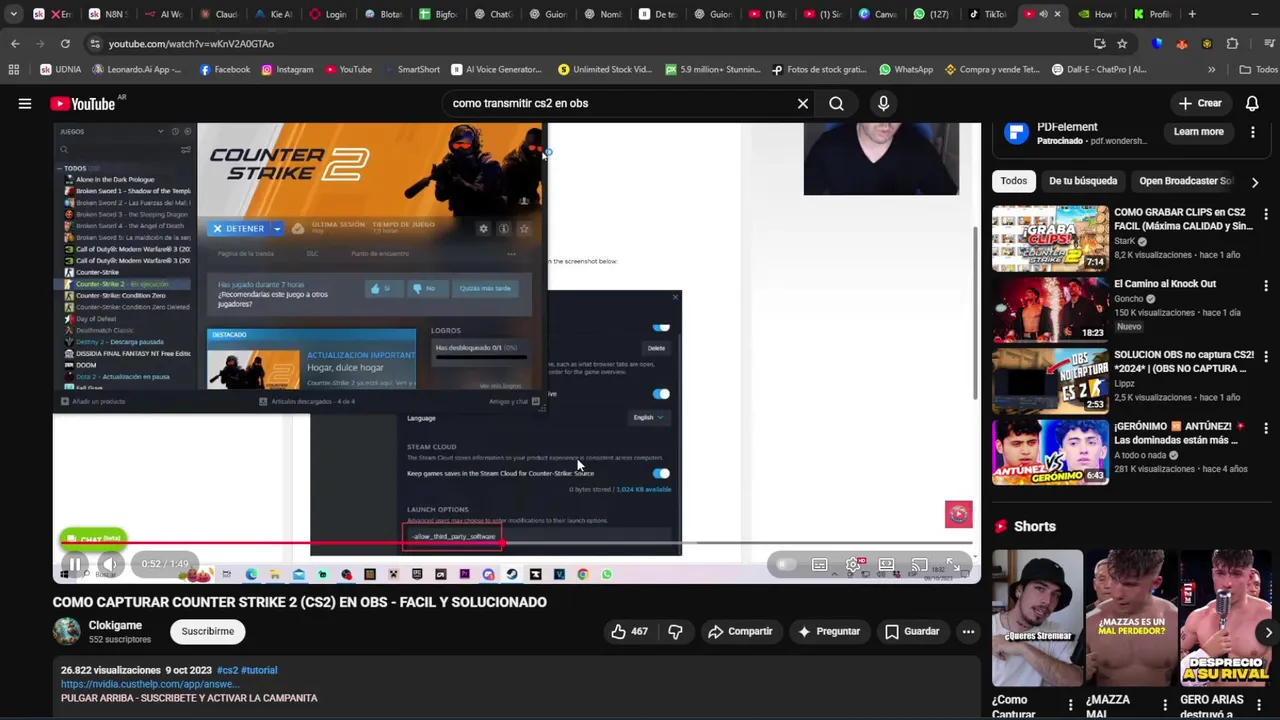Viewport: 1280px width, 720px height.
Task: Select the De tu búsqueda chip
Action: pos(1083,181)
